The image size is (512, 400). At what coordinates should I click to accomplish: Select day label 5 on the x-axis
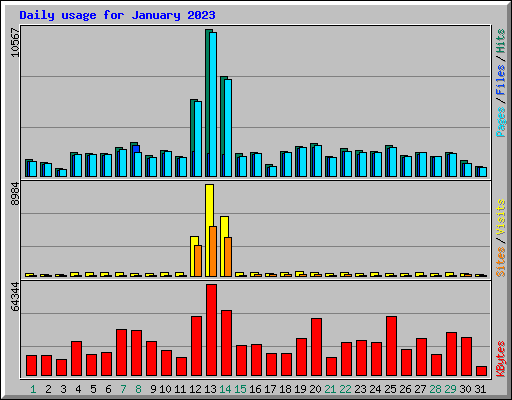click(x=93, y=389)
